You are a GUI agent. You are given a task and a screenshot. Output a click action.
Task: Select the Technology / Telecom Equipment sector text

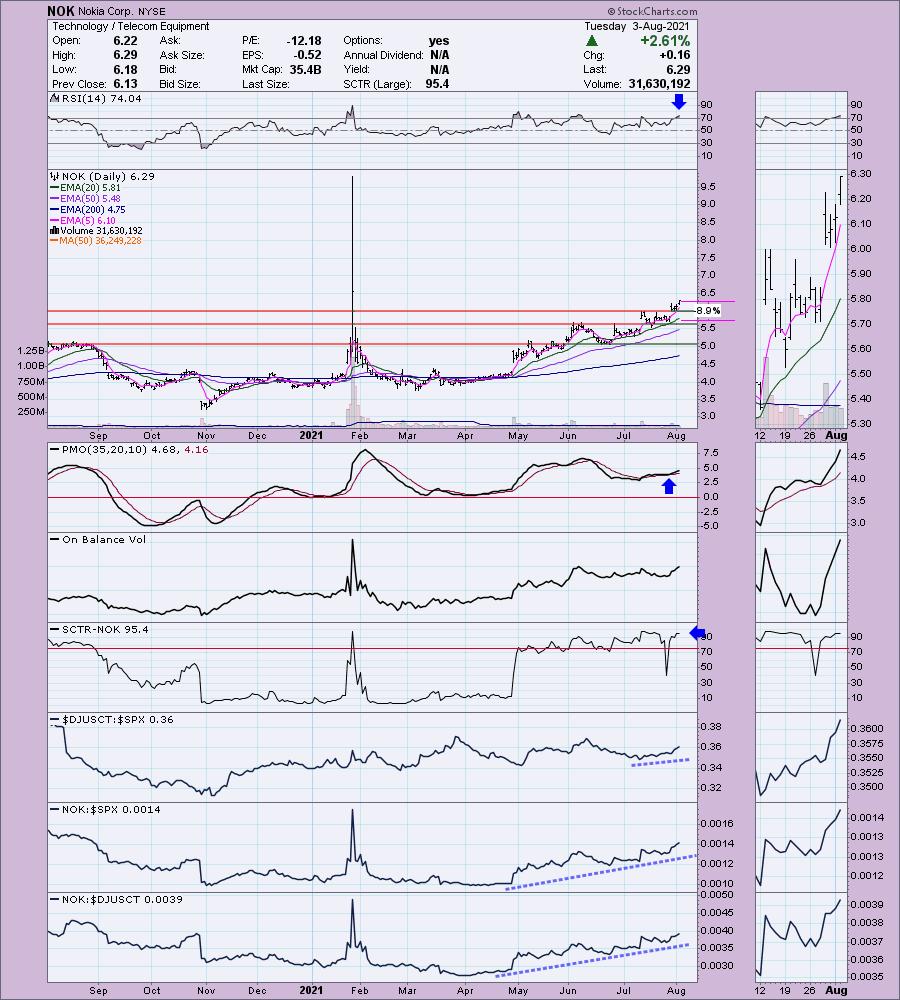pos(131,26)
